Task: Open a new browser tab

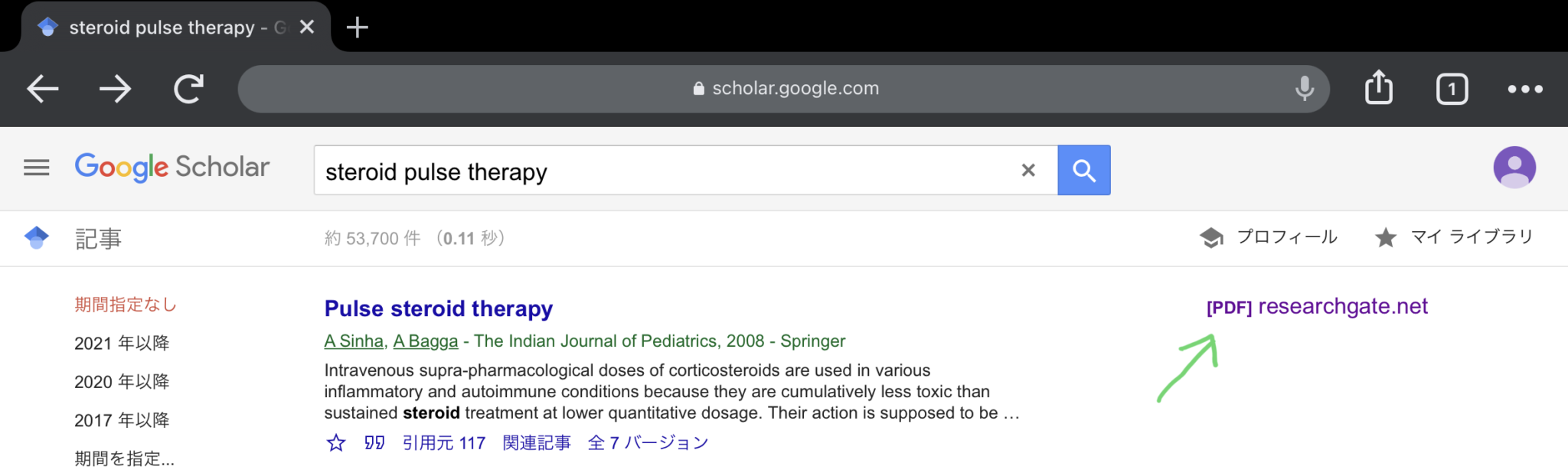Action: point(357,28)
